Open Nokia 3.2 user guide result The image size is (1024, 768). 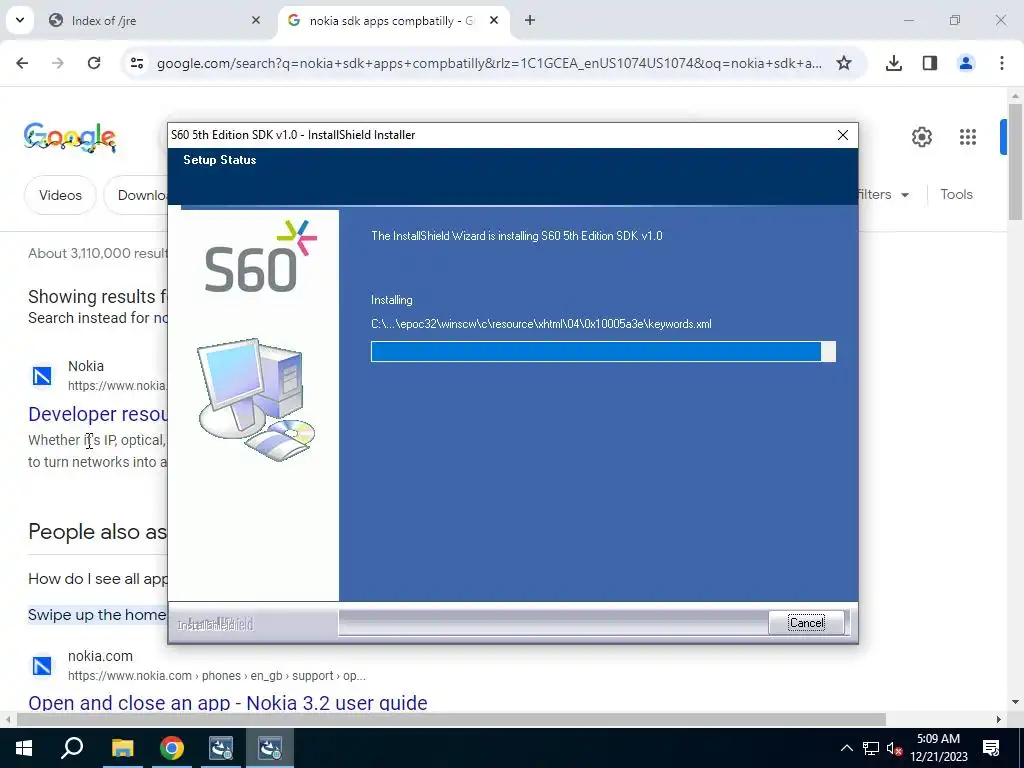pyautogui.click(x=227, y=703)
